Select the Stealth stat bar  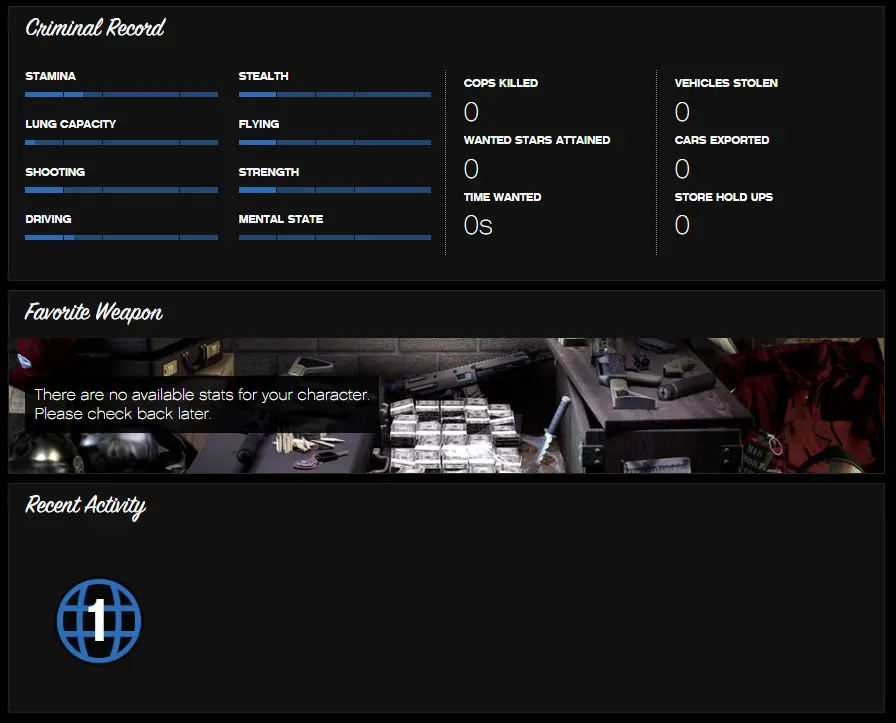coord(334,94)
